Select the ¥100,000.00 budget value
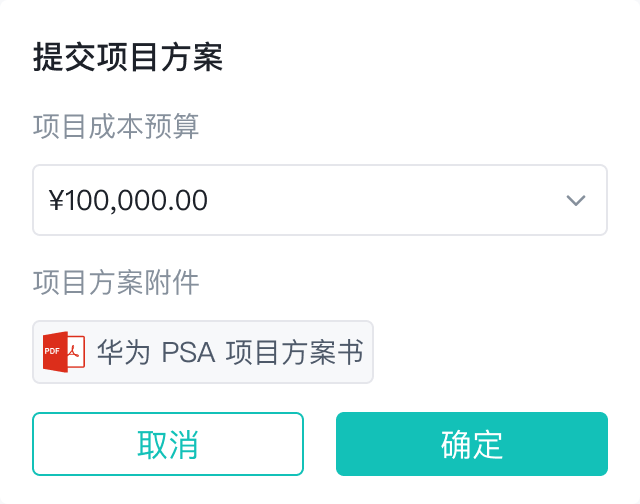Screen dimensions: 640x504 (x=128, y=200)
